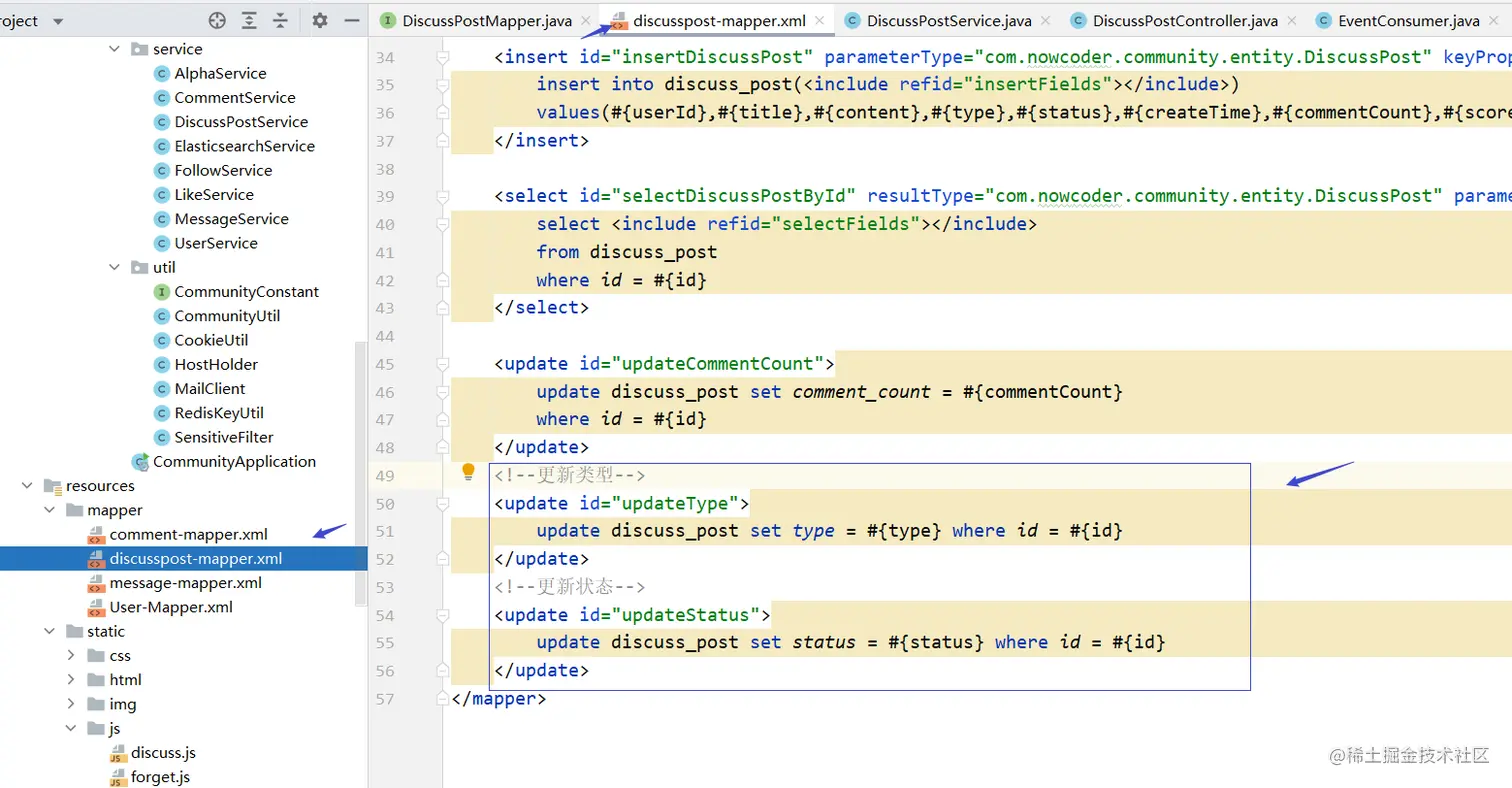
Task: Click the collapse all icon in project panel
Action: tap(281, 20)
